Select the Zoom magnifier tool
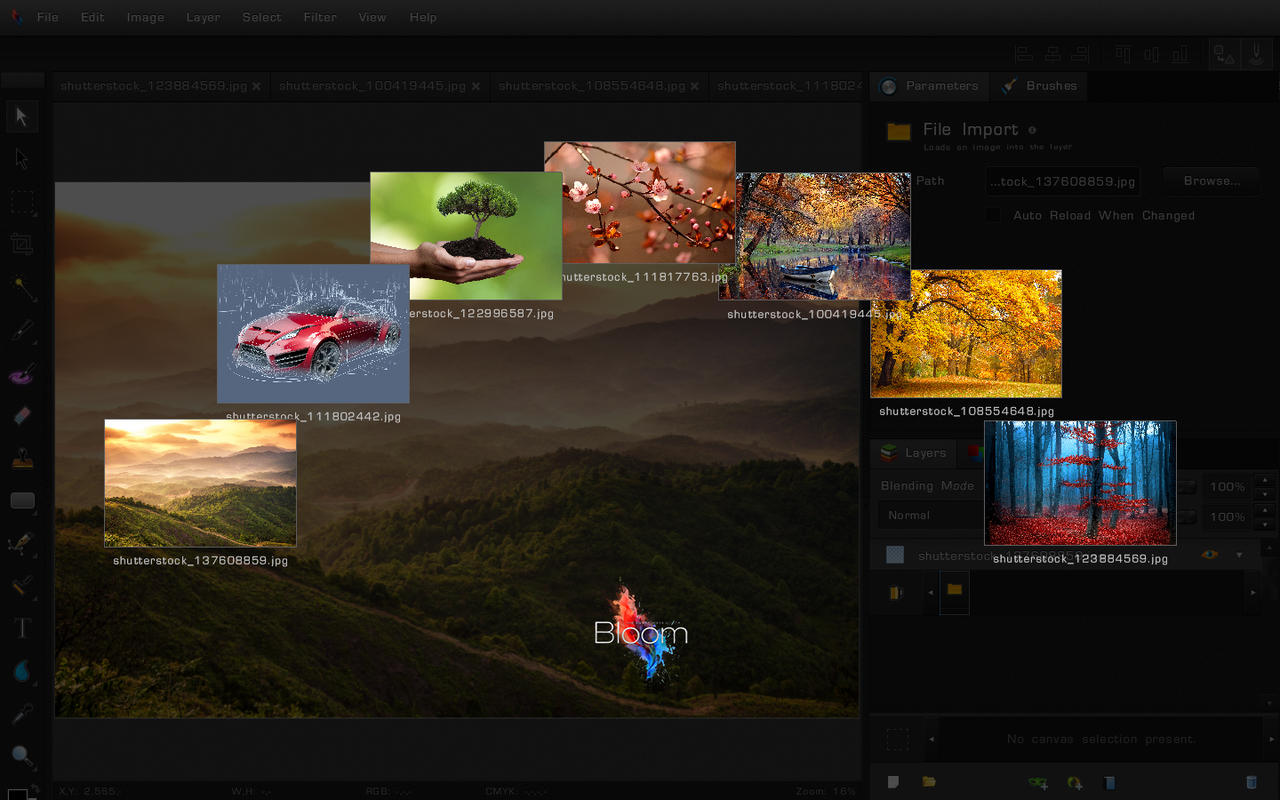This screenshot has height=800, width=1280. click(x=22, y=756)
